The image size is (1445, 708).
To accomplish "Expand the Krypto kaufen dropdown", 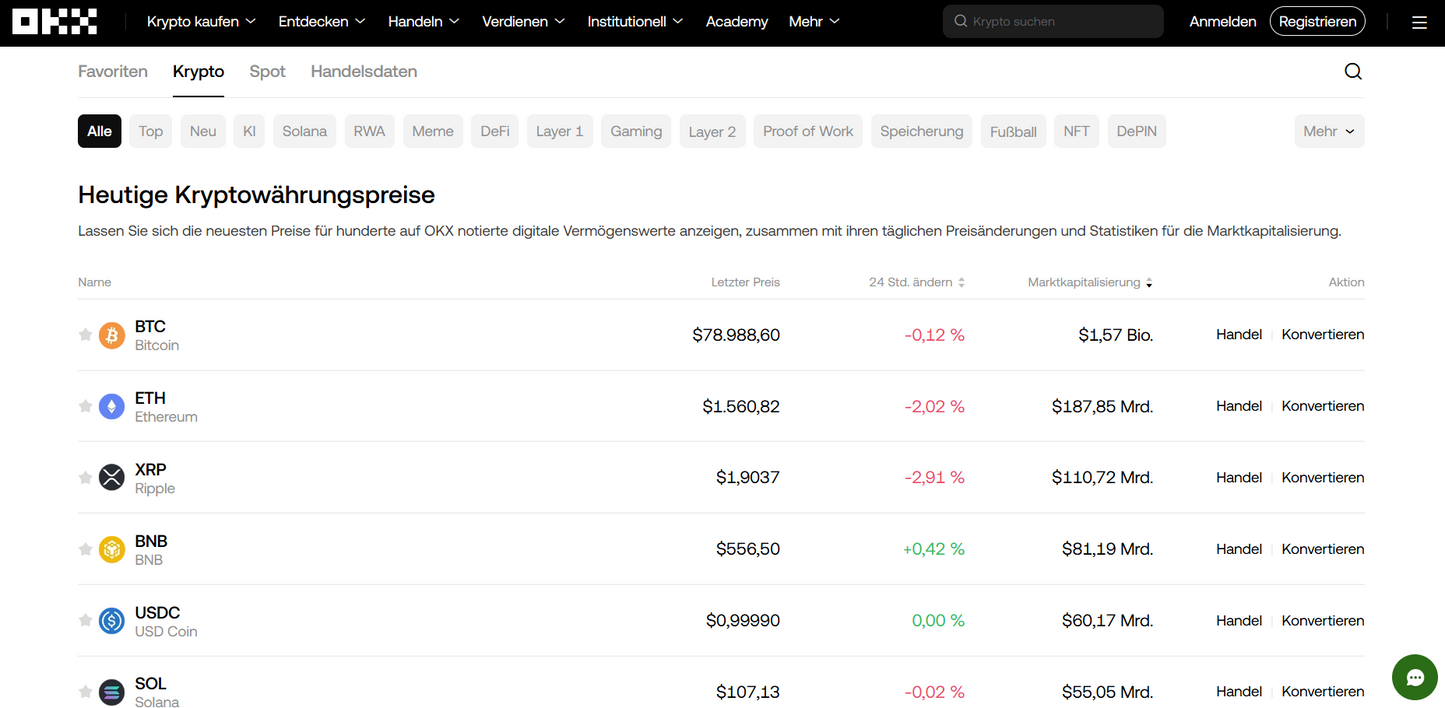I will (200, 20).
